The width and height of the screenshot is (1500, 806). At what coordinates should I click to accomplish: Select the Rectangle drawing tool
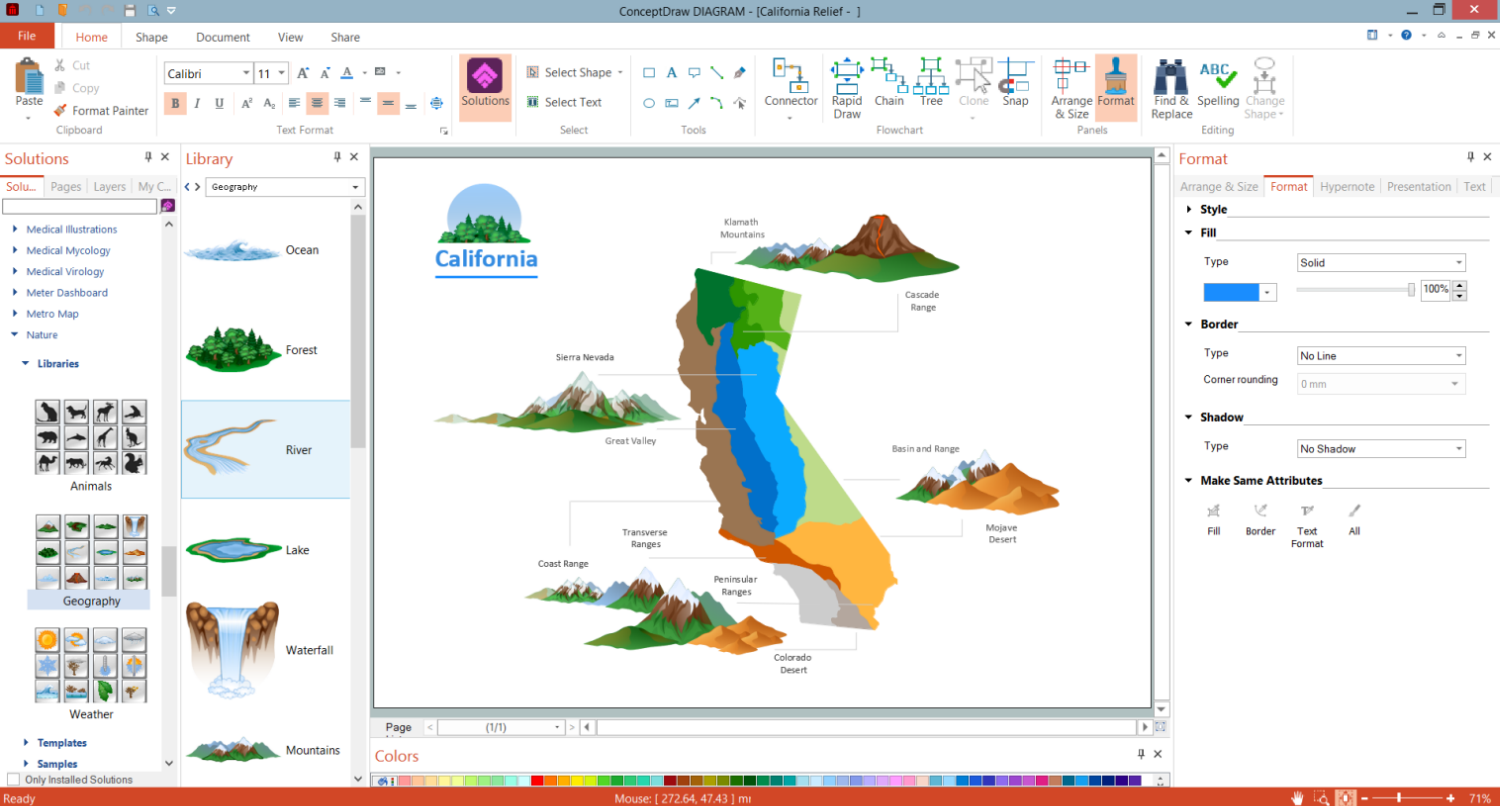(x=649, y=72)
